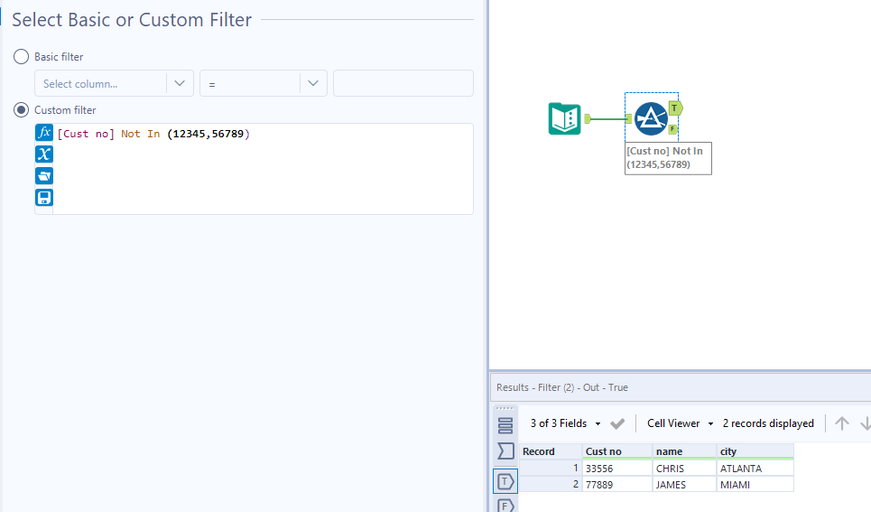Open the 3 of 3 Fields dropdown
This screenshot has height=512, width=871.
pos(565,423)
